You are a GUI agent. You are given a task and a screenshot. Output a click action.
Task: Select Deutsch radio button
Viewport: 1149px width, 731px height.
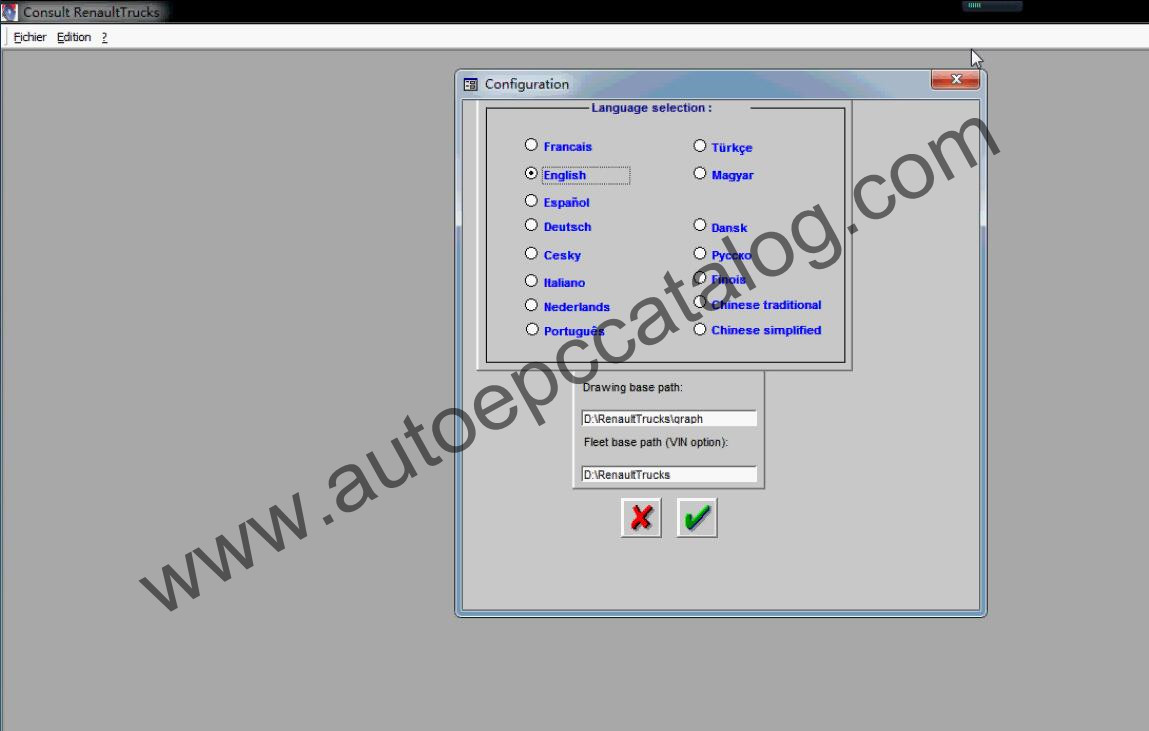tap(532, 226)
